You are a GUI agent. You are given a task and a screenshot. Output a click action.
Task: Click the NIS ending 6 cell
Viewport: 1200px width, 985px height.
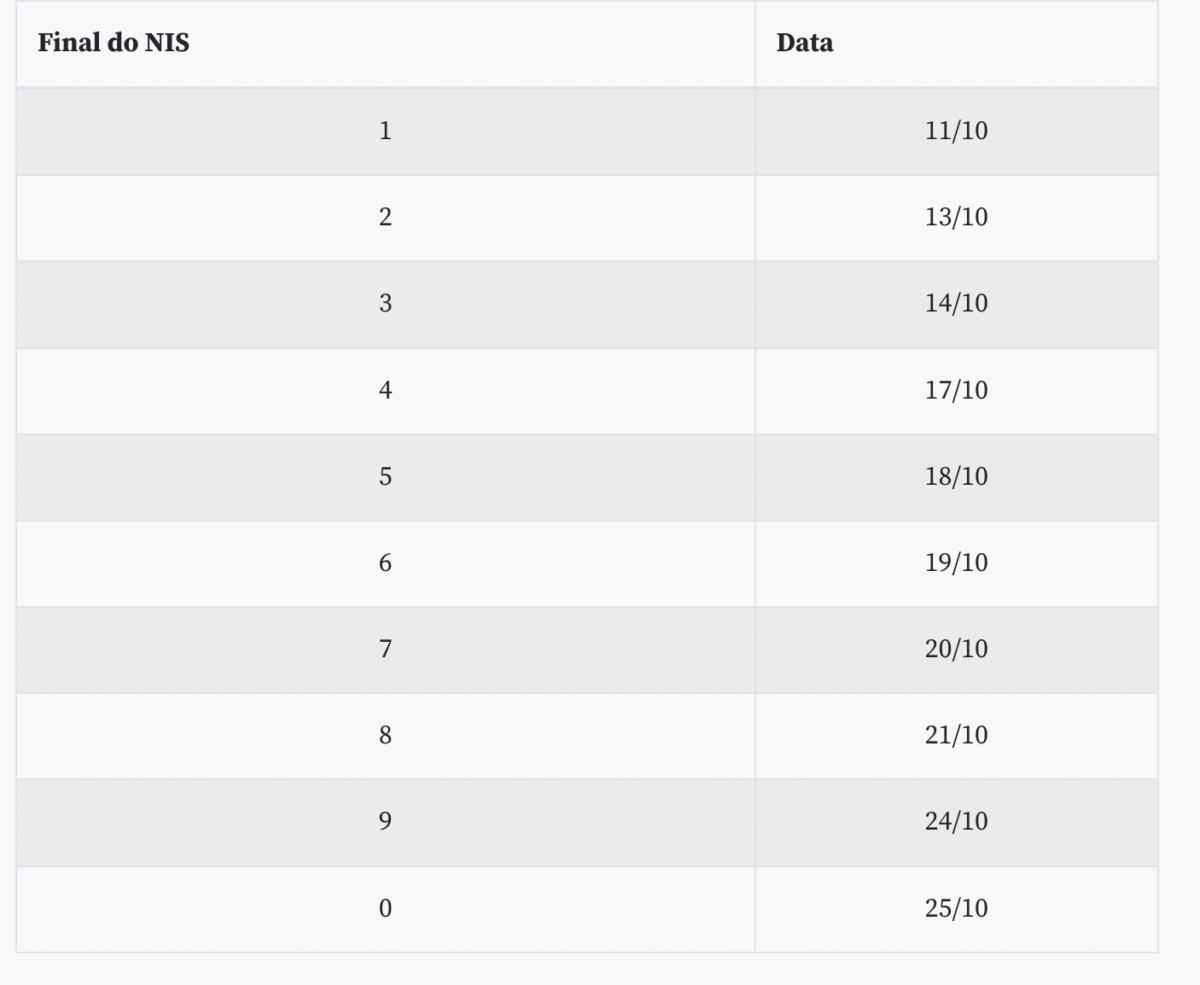pos(385,563)
